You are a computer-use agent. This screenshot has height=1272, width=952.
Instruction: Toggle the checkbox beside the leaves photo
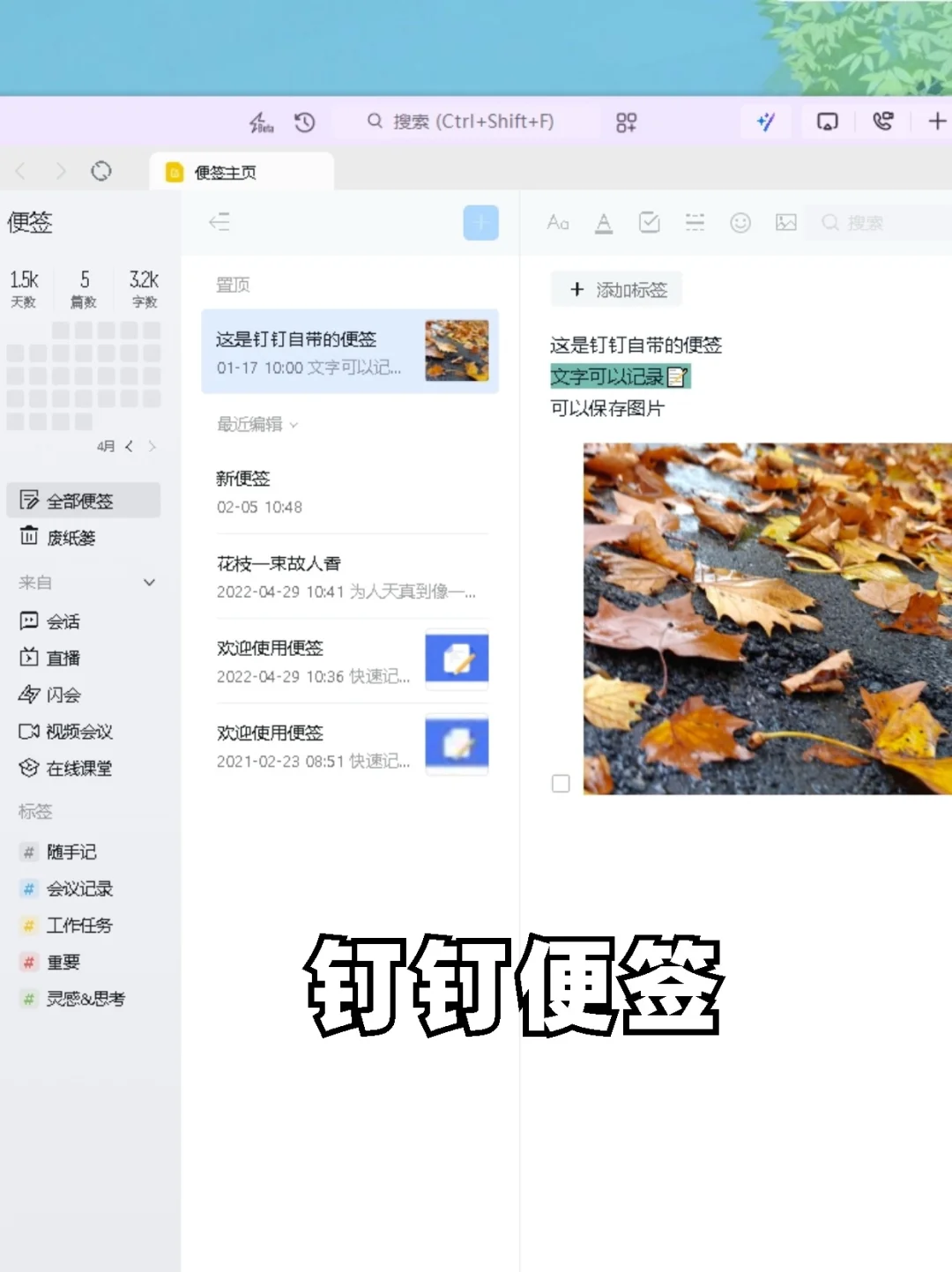coord(561,783)
